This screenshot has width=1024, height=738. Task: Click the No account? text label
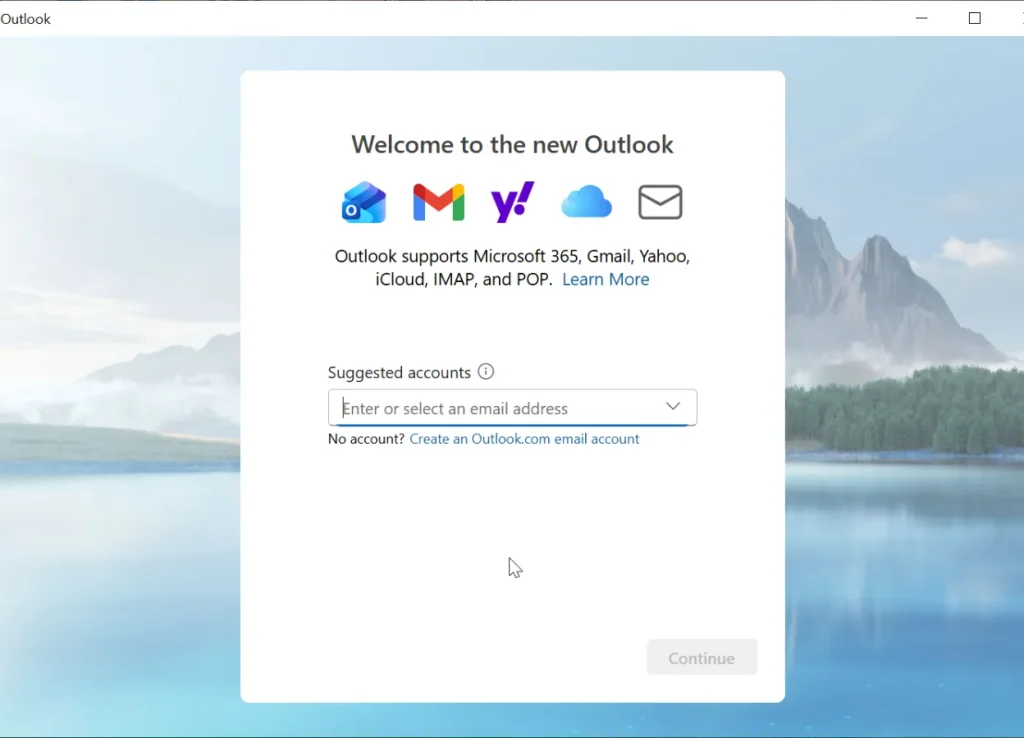(x=364, y=438)
